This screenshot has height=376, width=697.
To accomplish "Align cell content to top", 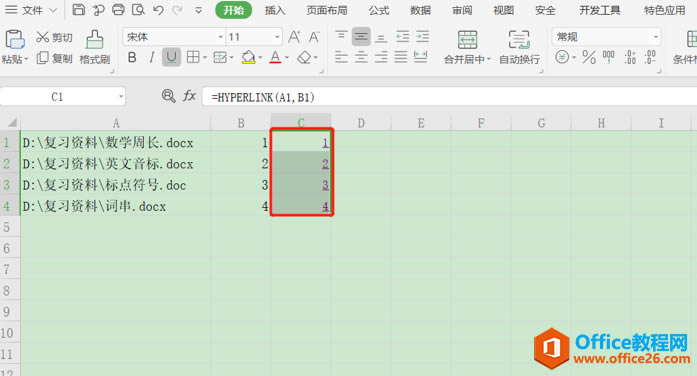I will tap(341, 36).
